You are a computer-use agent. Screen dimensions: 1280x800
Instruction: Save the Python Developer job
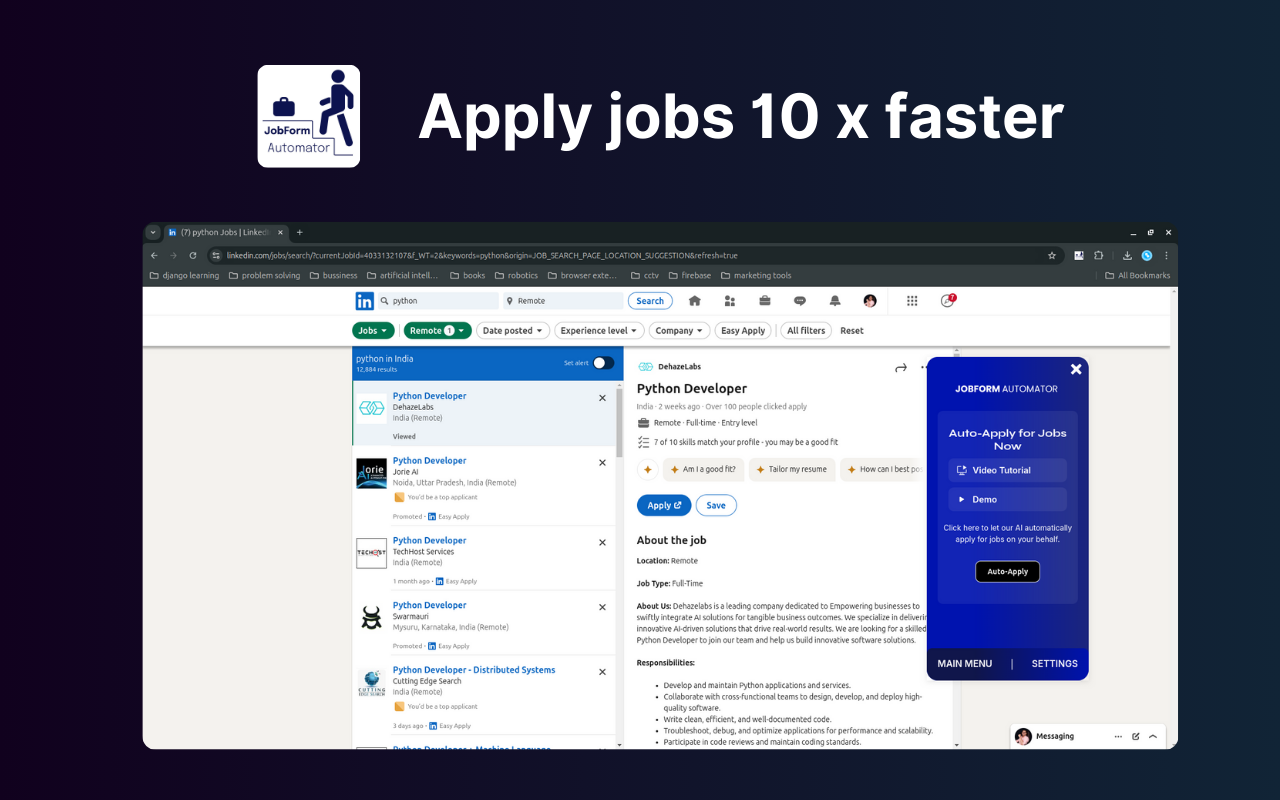tap(716, 505)
